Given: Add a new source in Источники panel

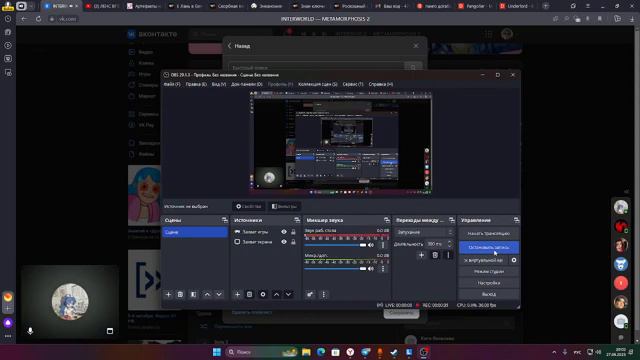Looking at the screenshot, I should (237, 294).
